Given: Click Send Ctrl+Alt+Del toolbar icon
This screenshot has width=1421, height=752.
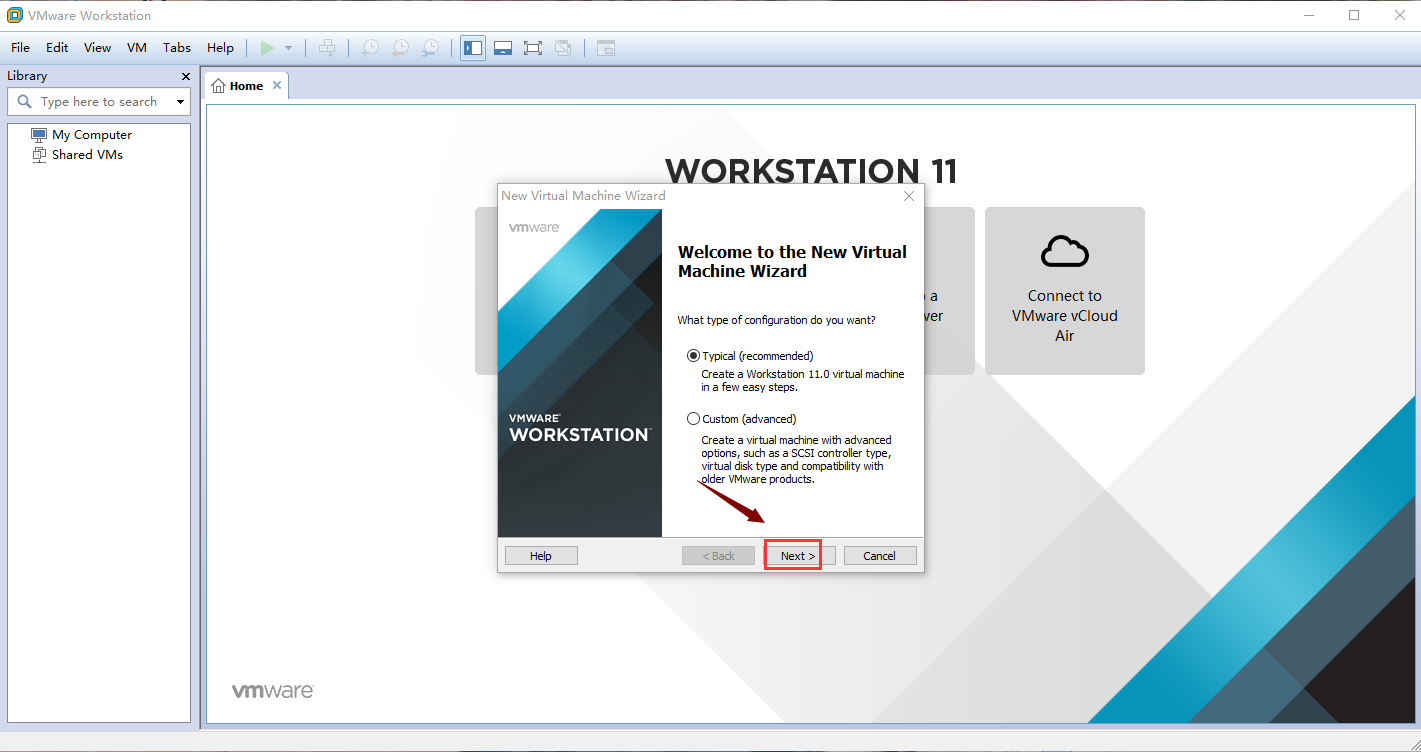Looking at the screenshot, I should (327, 48).
